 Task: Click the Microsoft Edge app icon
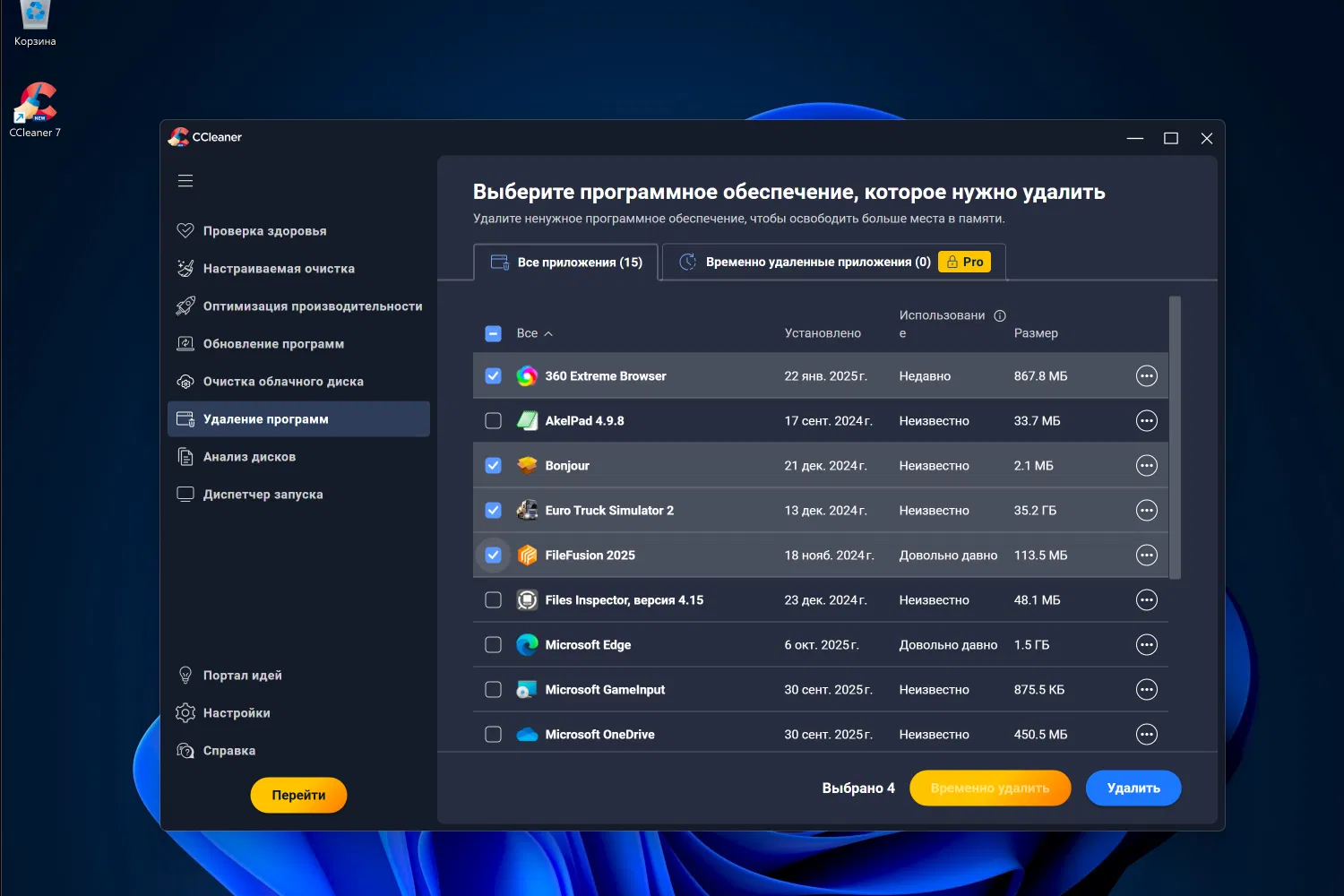(528, 645)
